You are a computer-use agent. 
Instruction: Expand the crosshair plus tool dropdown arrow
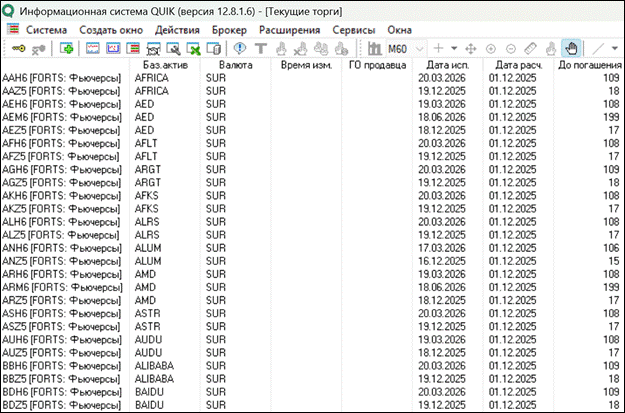click(454, 48)
